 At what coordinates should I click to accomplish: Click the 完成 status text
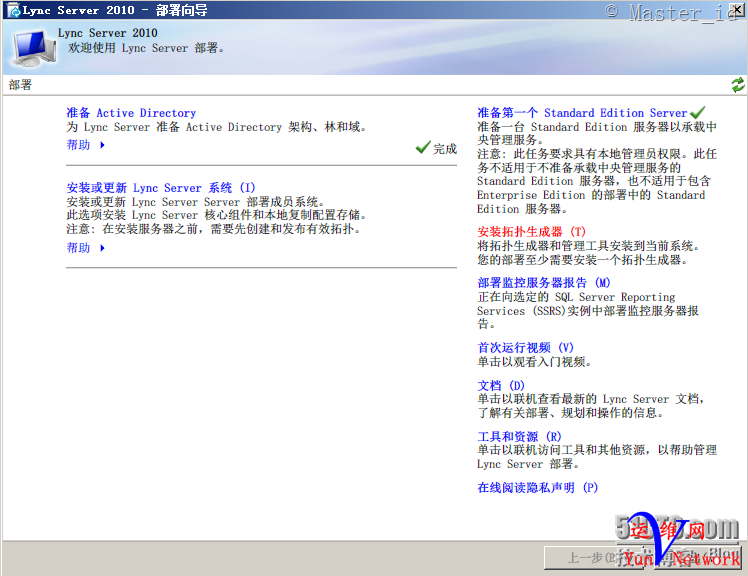point(445,149)
